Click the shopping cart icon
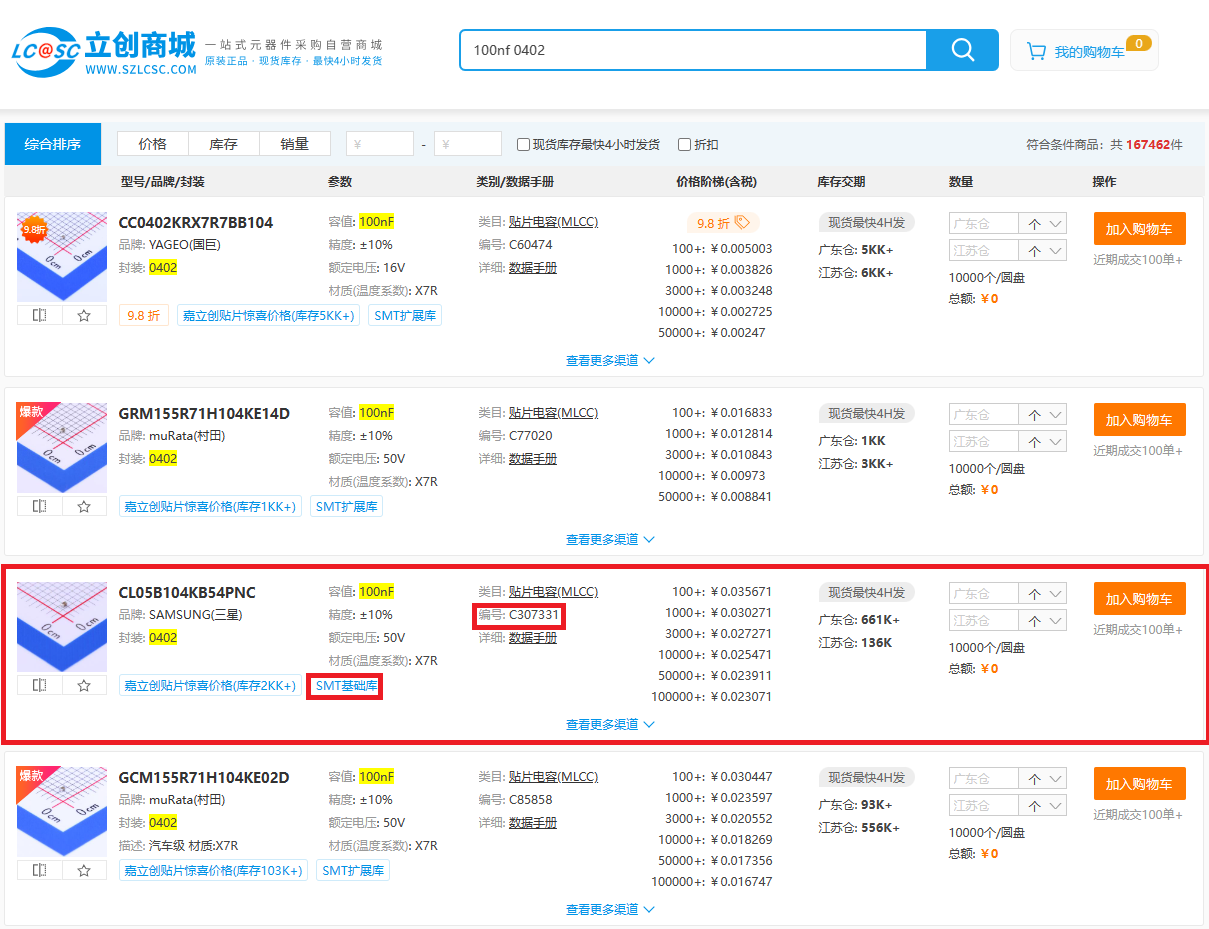The height and width of the screenshot is (929, 1209). pos(1036,51)
